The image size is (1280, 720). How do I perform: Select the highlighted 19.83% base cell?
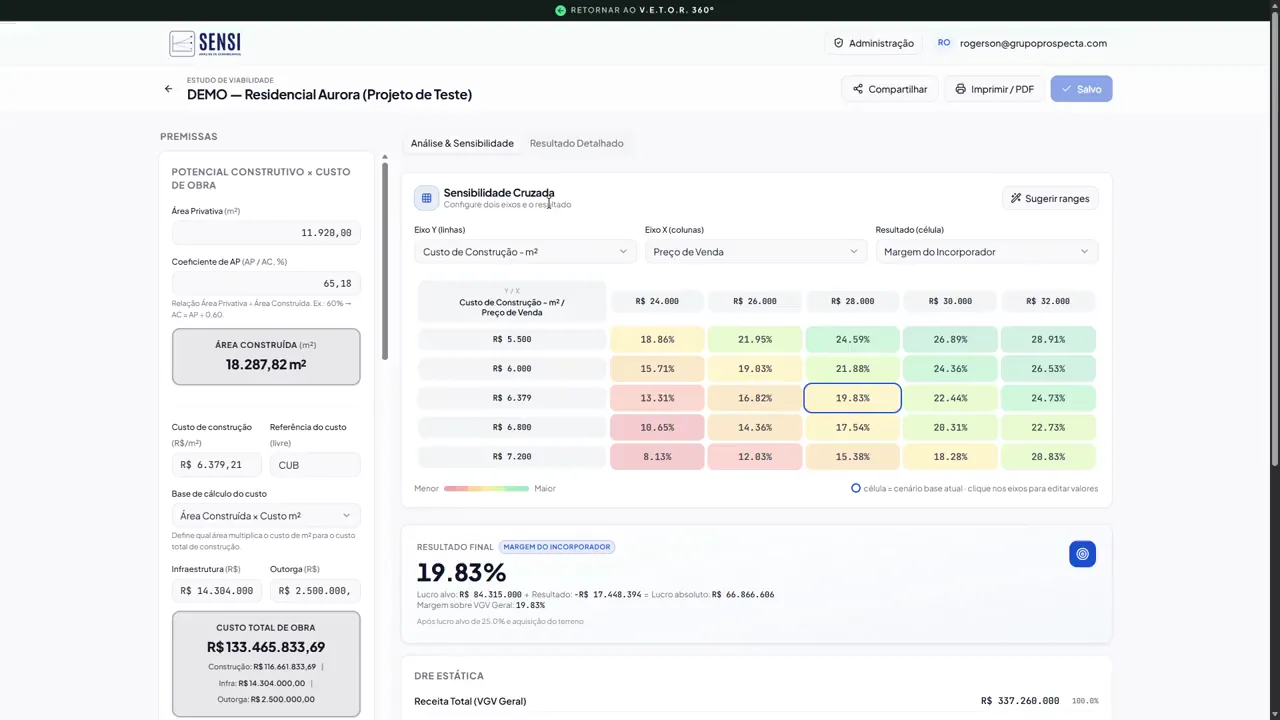[852, 398]
